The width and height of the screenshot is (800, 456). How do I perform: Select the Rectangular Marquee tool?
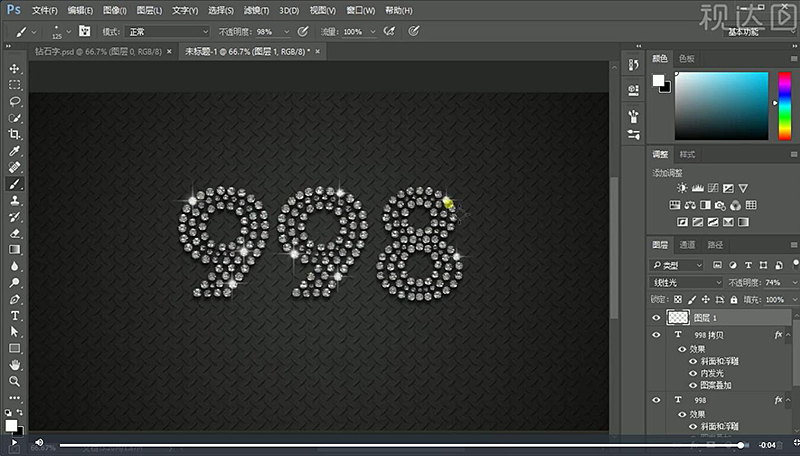(x=14, y=85)
